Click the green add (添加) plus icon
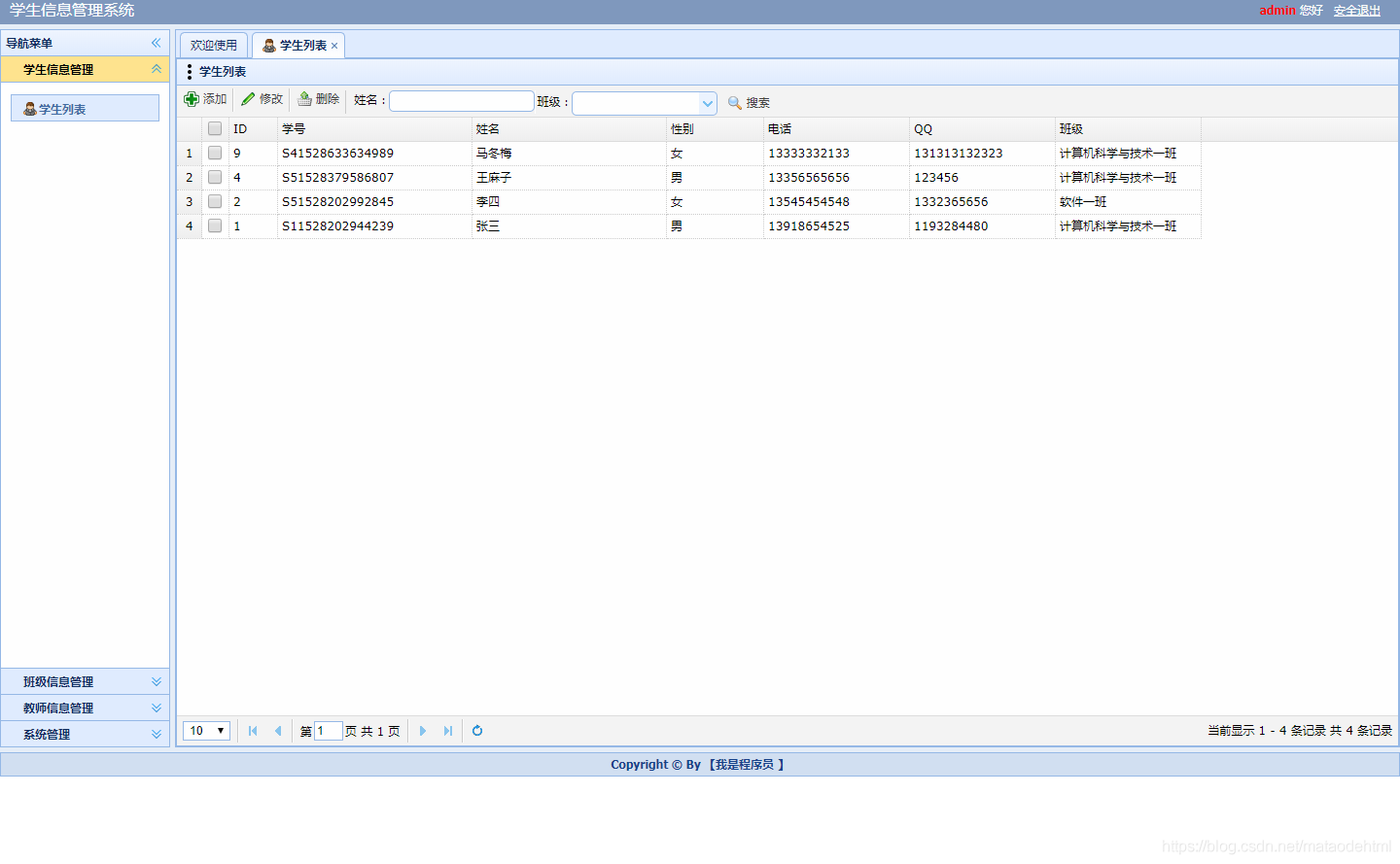 pos(192,99)
